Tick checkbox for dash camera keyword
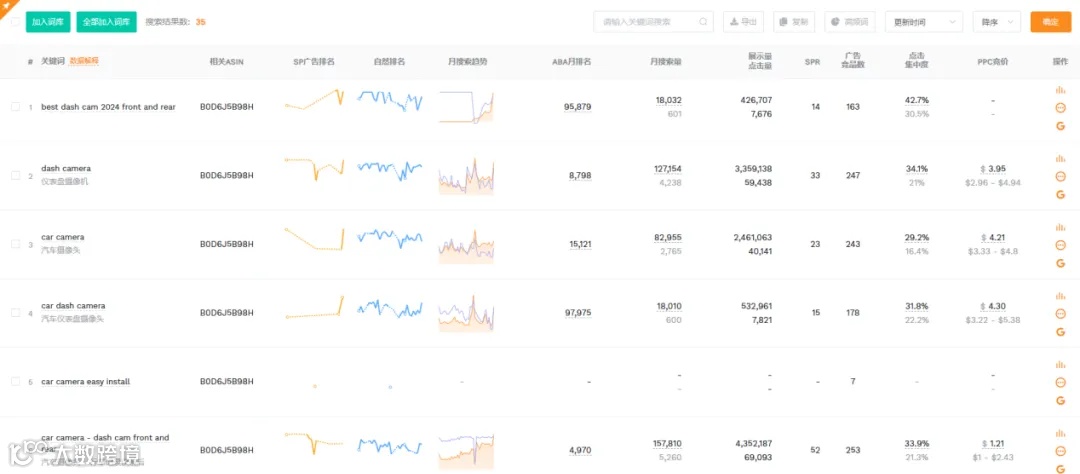This screenshot has height=474, width=1080. 15,175
